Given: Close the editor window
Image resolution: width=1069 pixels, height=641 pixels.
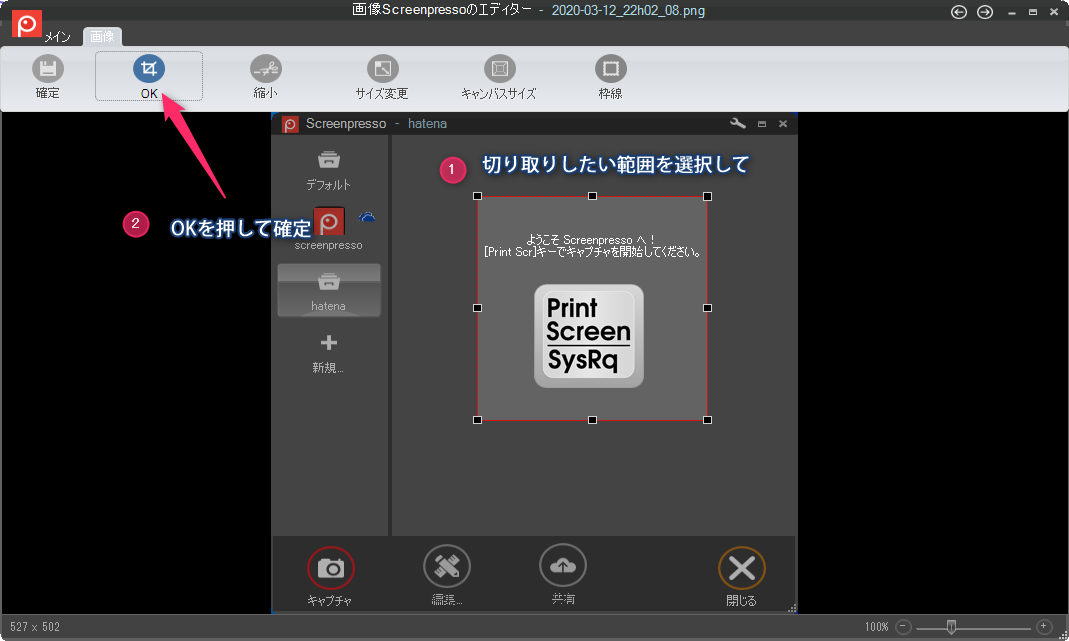Looking at the screenshot, I should 1055,12.
